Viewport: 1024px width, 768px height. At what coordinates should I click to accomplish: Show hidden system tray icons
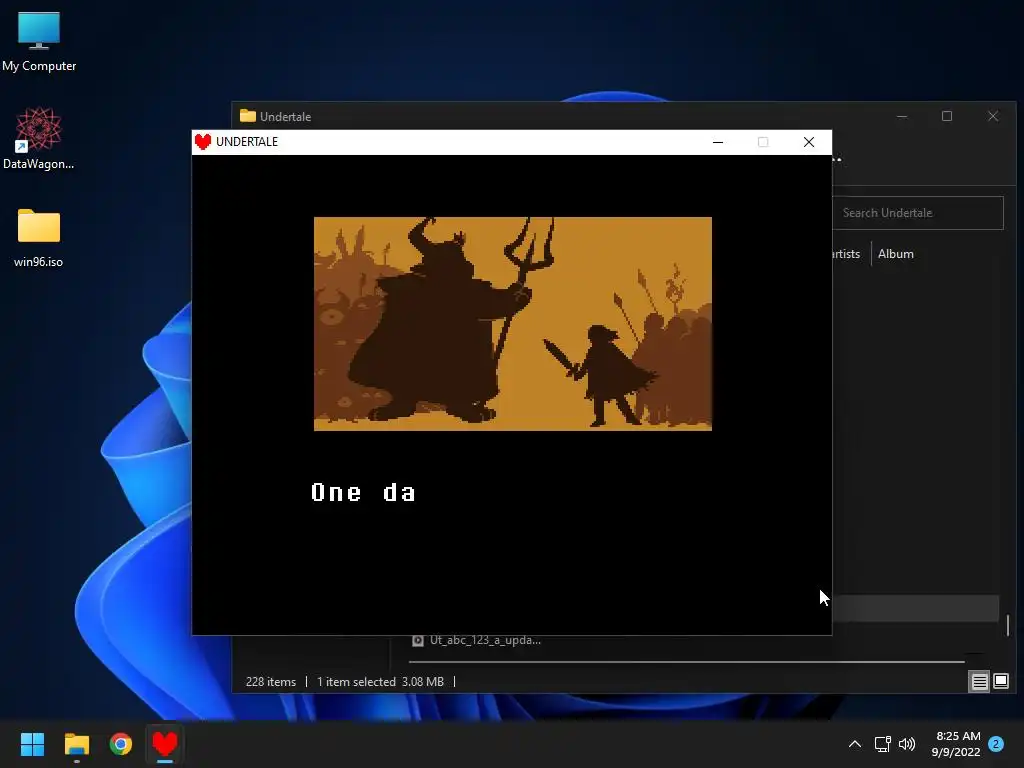pyautogui.click(x=854, y=744)
